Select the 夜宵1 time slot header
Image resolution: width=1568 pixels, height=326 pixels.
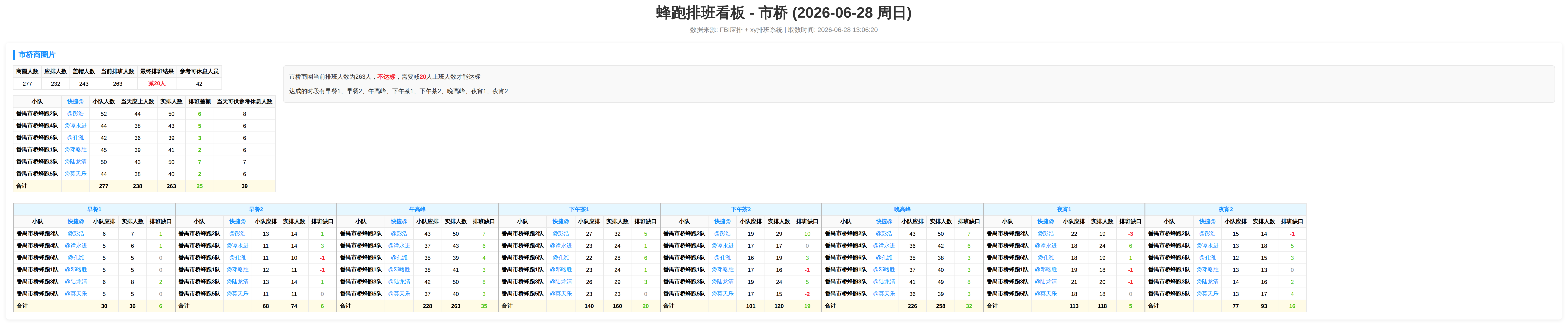point(1064,209)
